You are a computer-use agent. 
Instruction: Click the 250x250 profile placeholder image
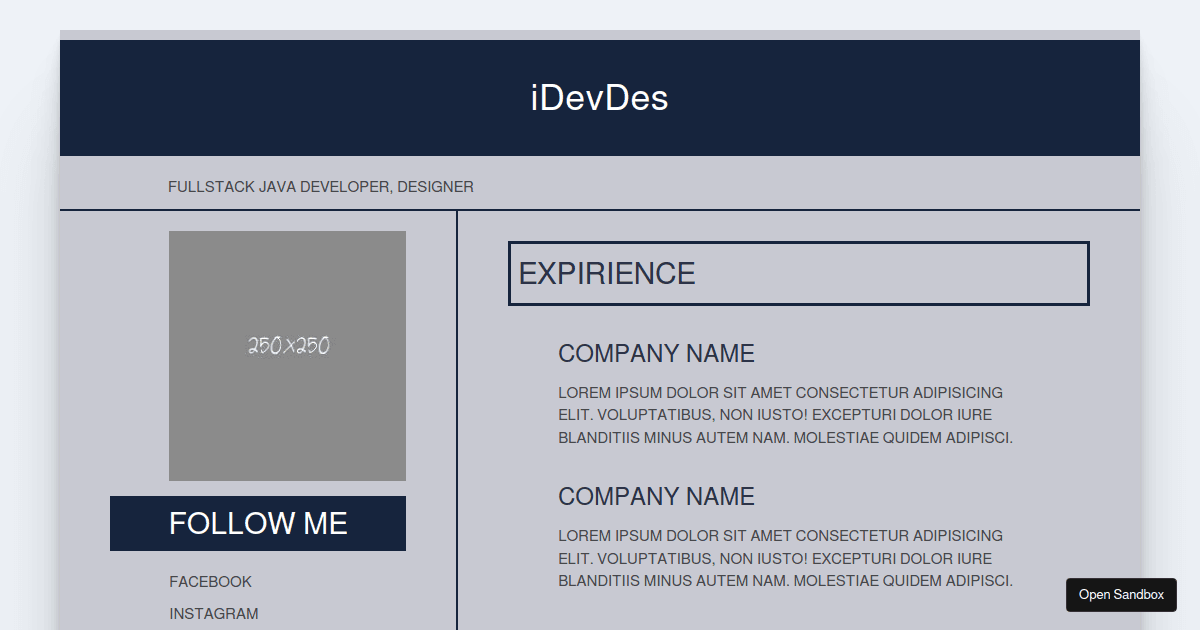click(x=287, y=356)
